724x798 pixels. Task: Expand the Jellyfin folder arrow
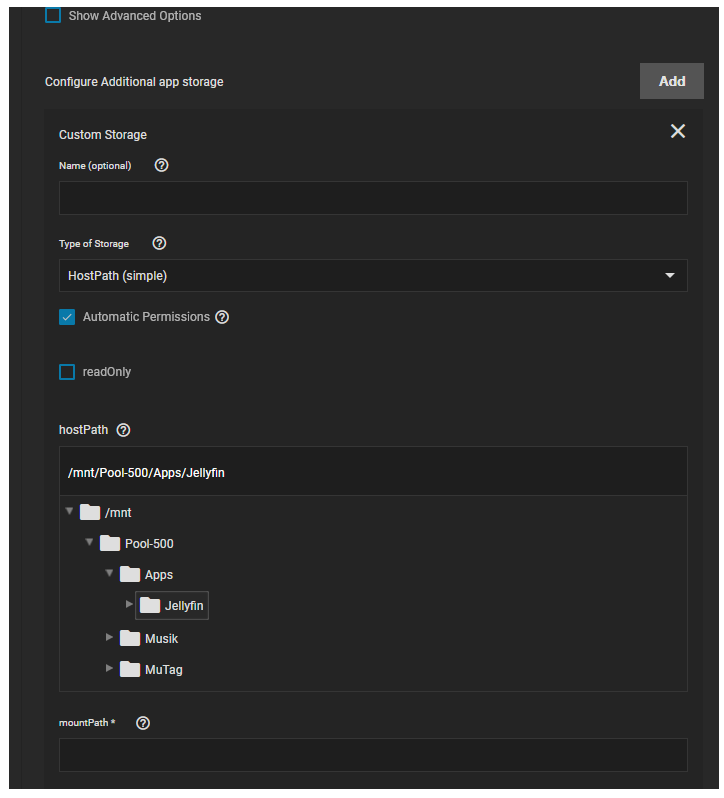pyautogui.click(x=129, y=604)
